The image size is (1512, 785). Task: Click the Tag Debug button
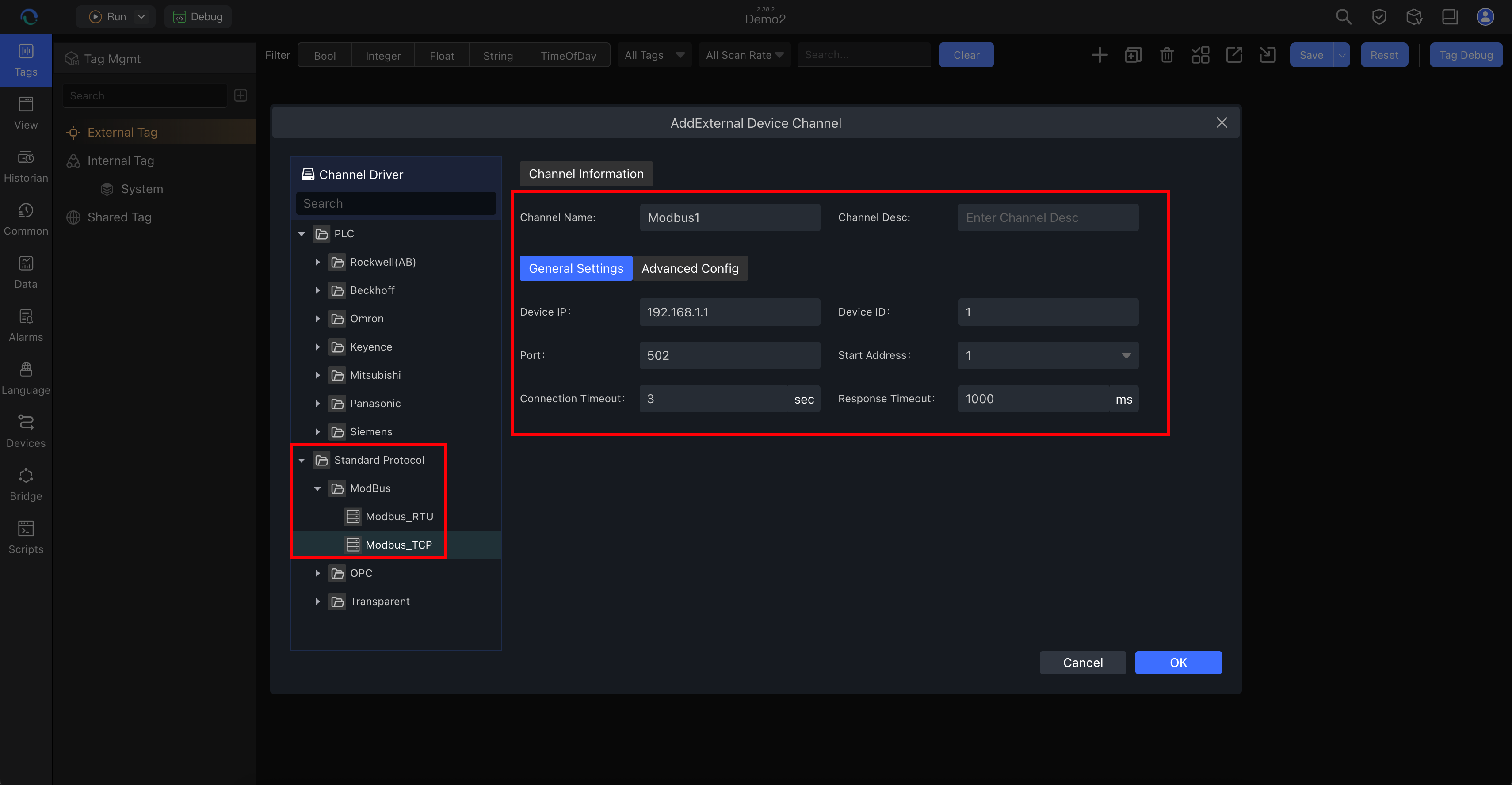click(x=1466, y=55)
